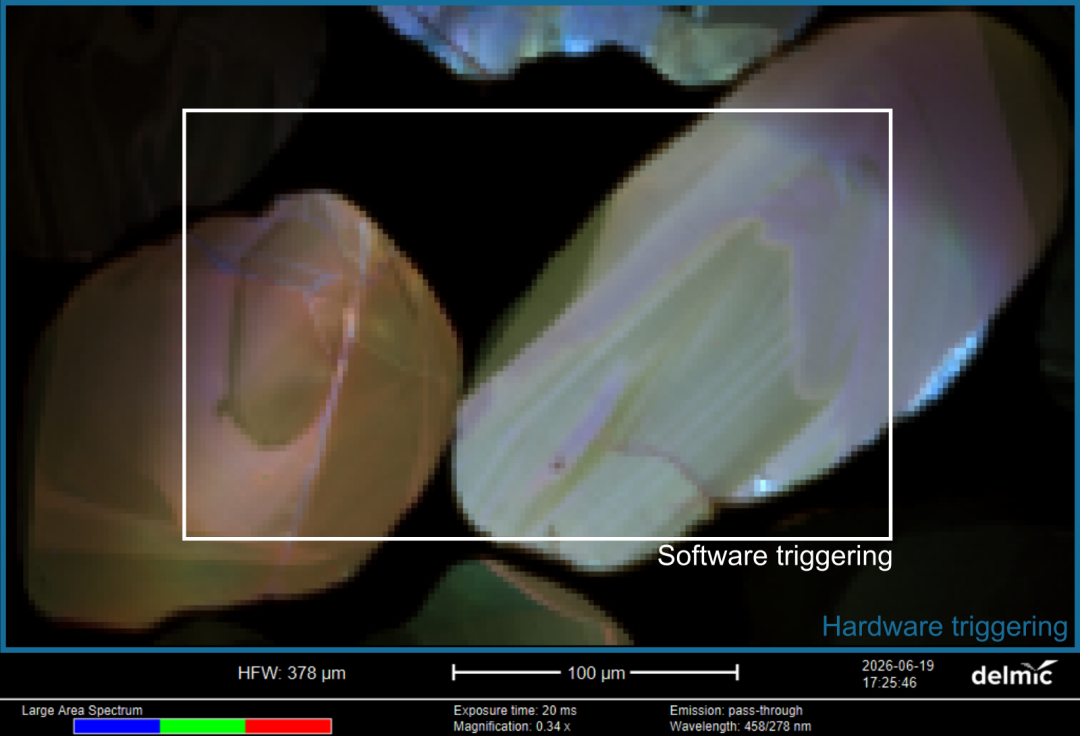Screen dimensions: 1080x736
Task: Click the "Large Area Spectrum" stream label
Action: pos(82,710)
